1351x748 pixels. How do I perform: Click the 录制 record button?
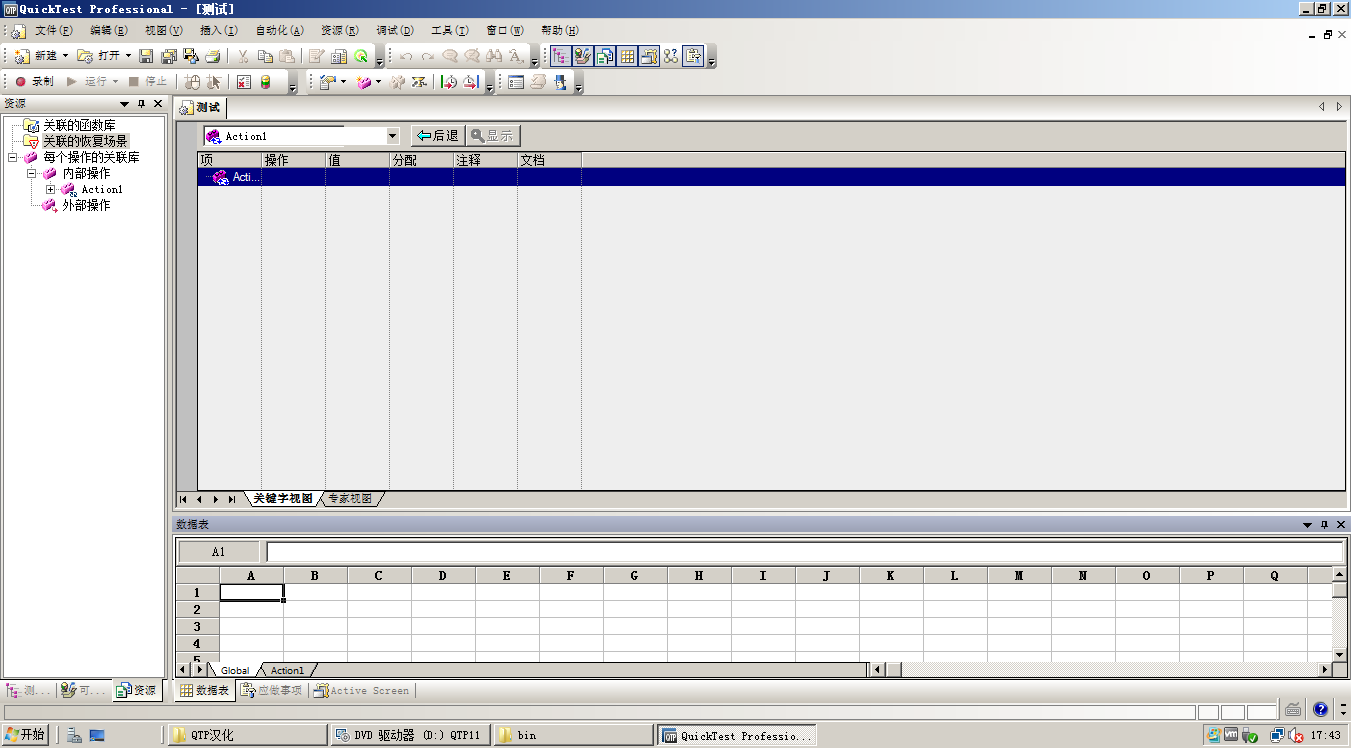[x=34, y=82]
